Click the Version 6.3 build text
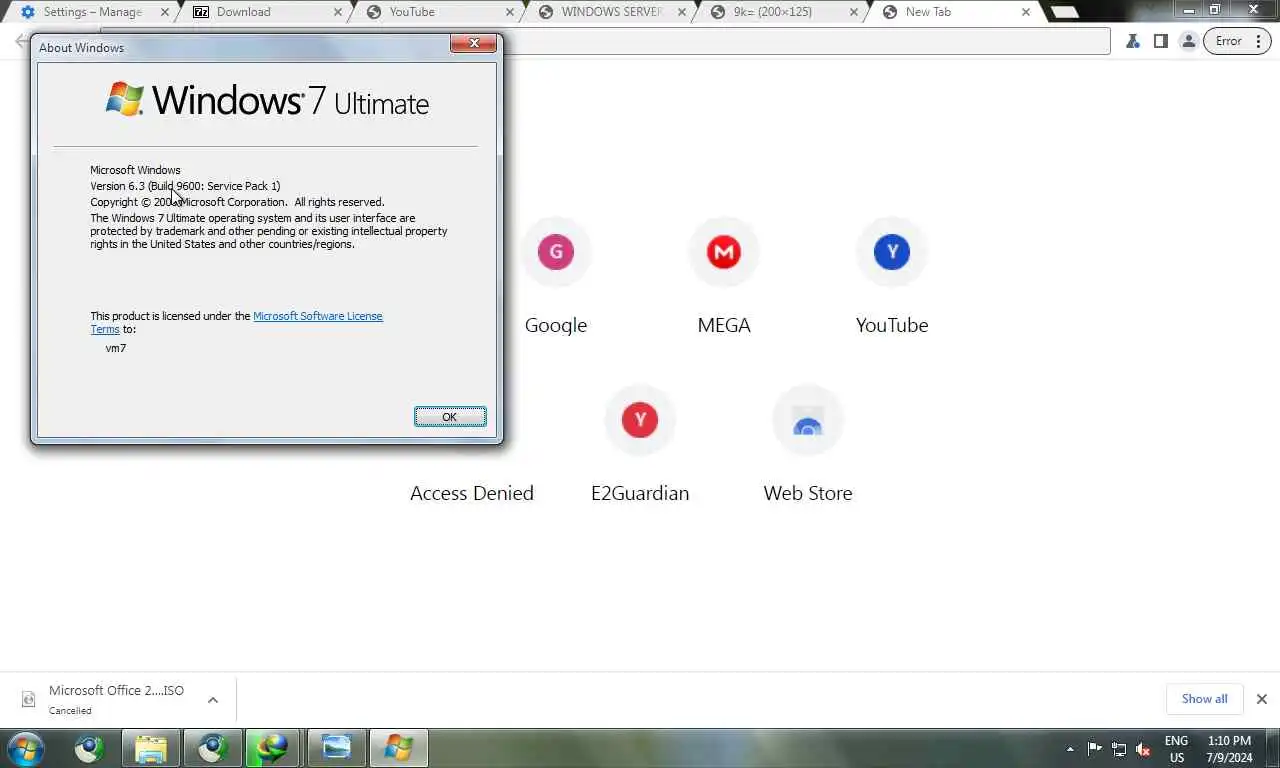The width and height of the screenshot is (1280, 768). [185, 186]
